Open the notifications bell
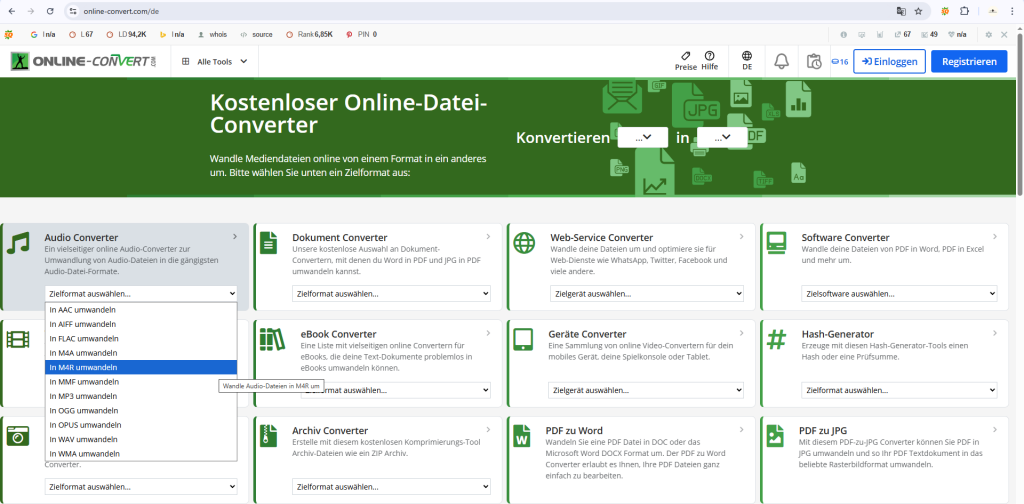 [781, 61]
